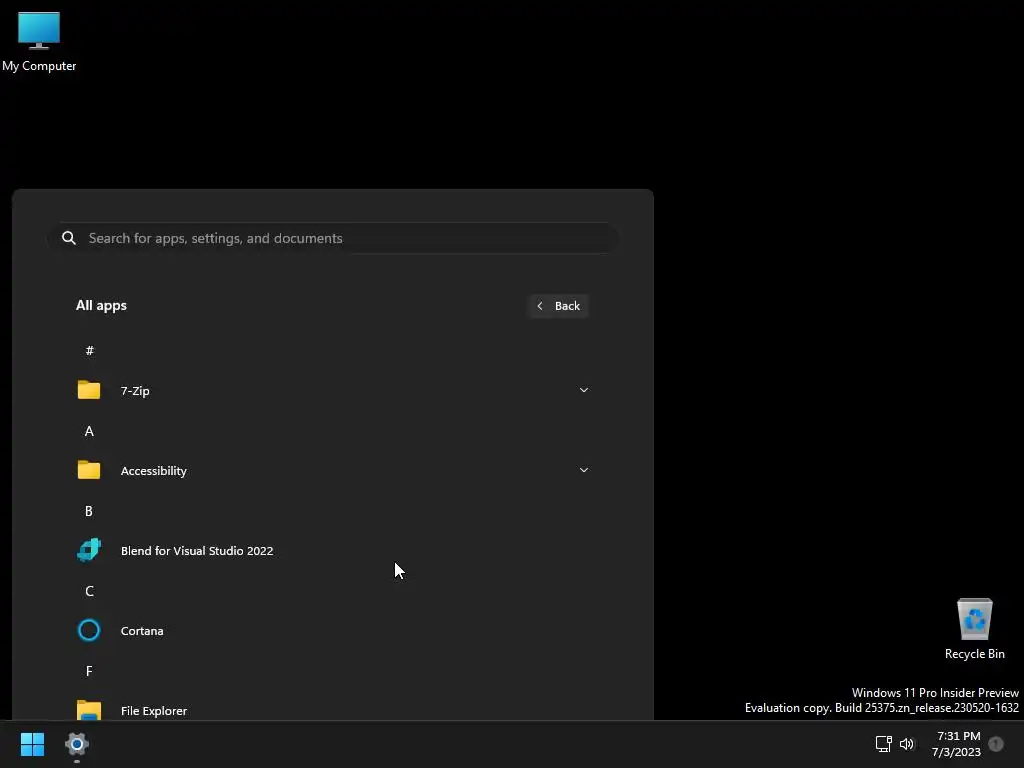Launch File Explorer from the apps list
Viewport: 1024px width, 768px height.
tap(153, 711)
